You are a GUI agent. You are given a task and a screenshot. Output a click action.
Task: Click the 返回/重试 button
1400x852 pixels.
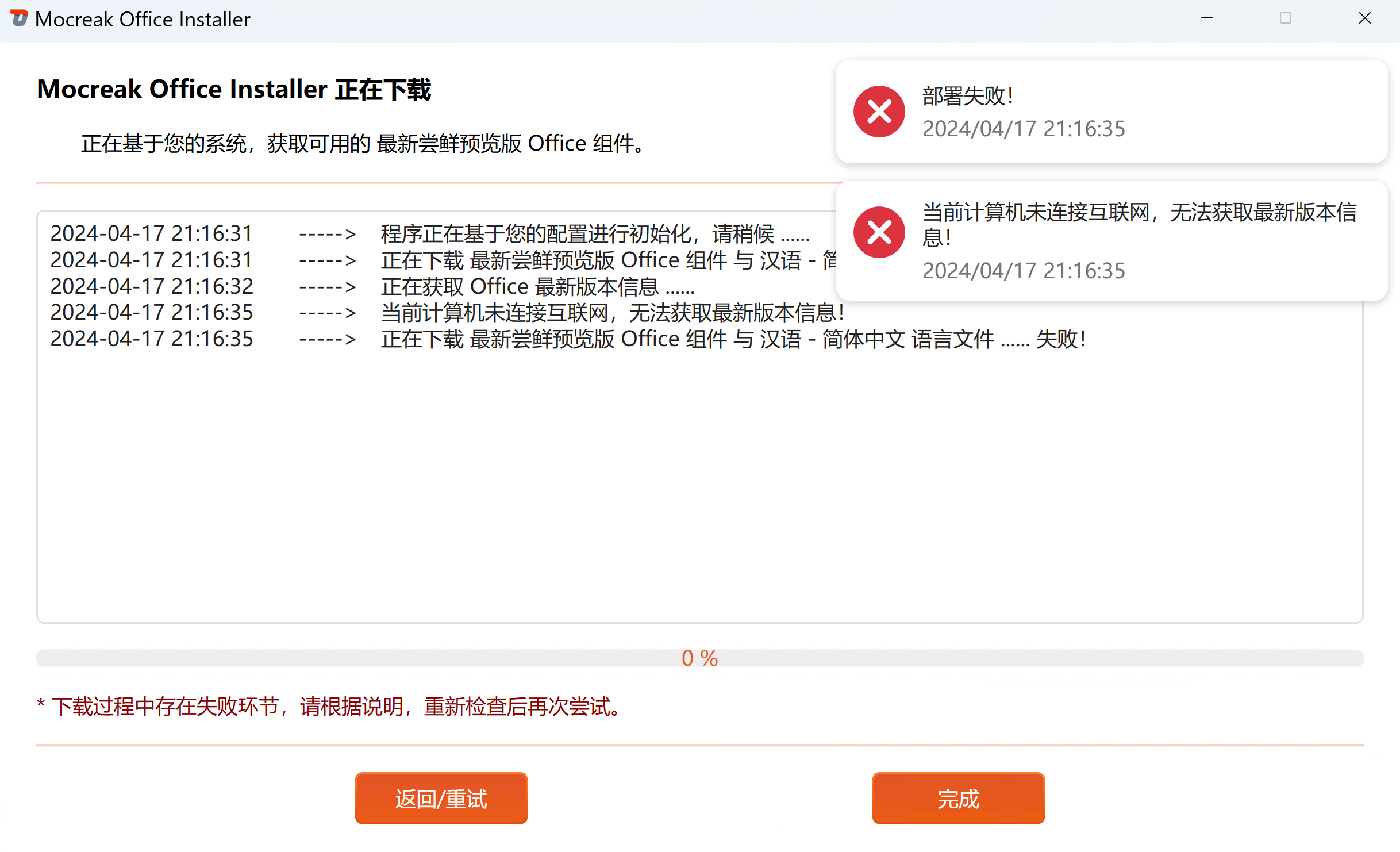pos(441,798)
